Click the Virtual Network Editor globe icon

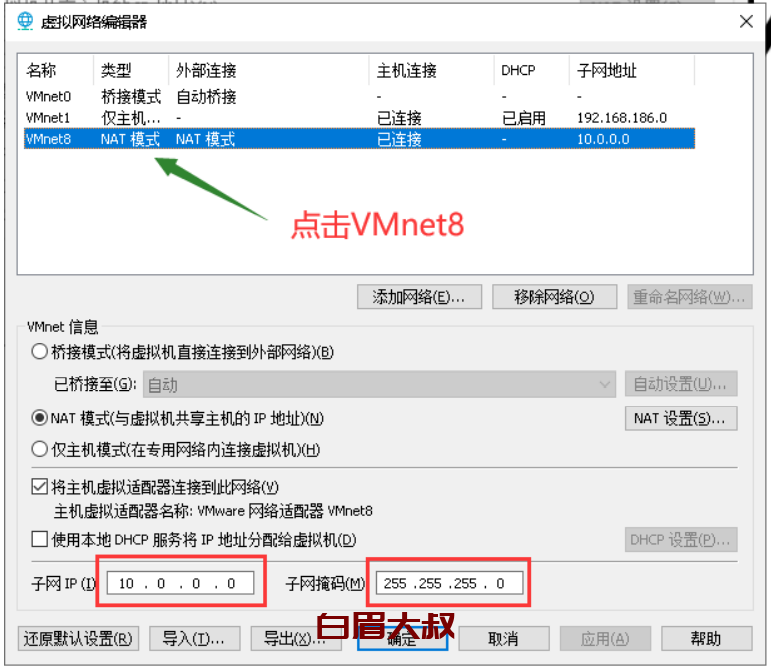[25, 22]
